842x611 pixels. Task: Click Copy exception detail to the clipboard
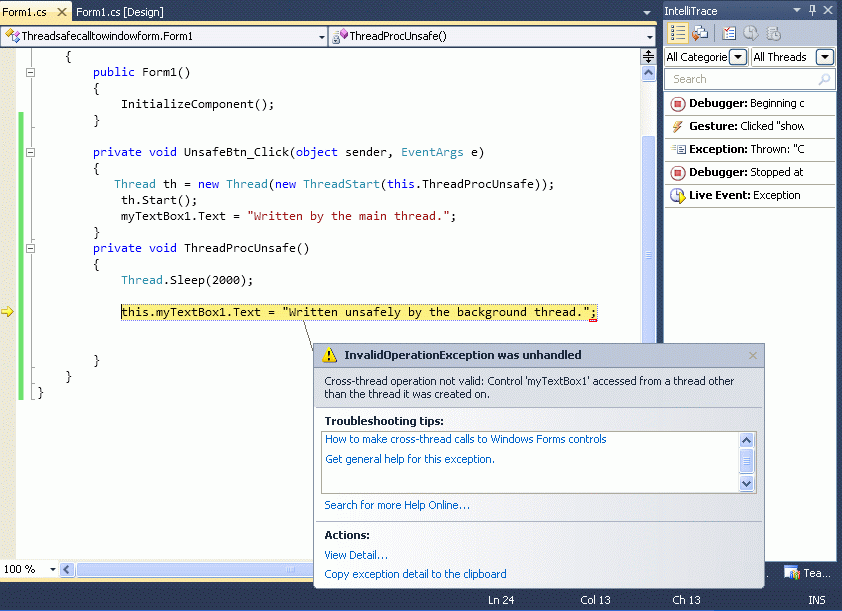coord(415,574)
